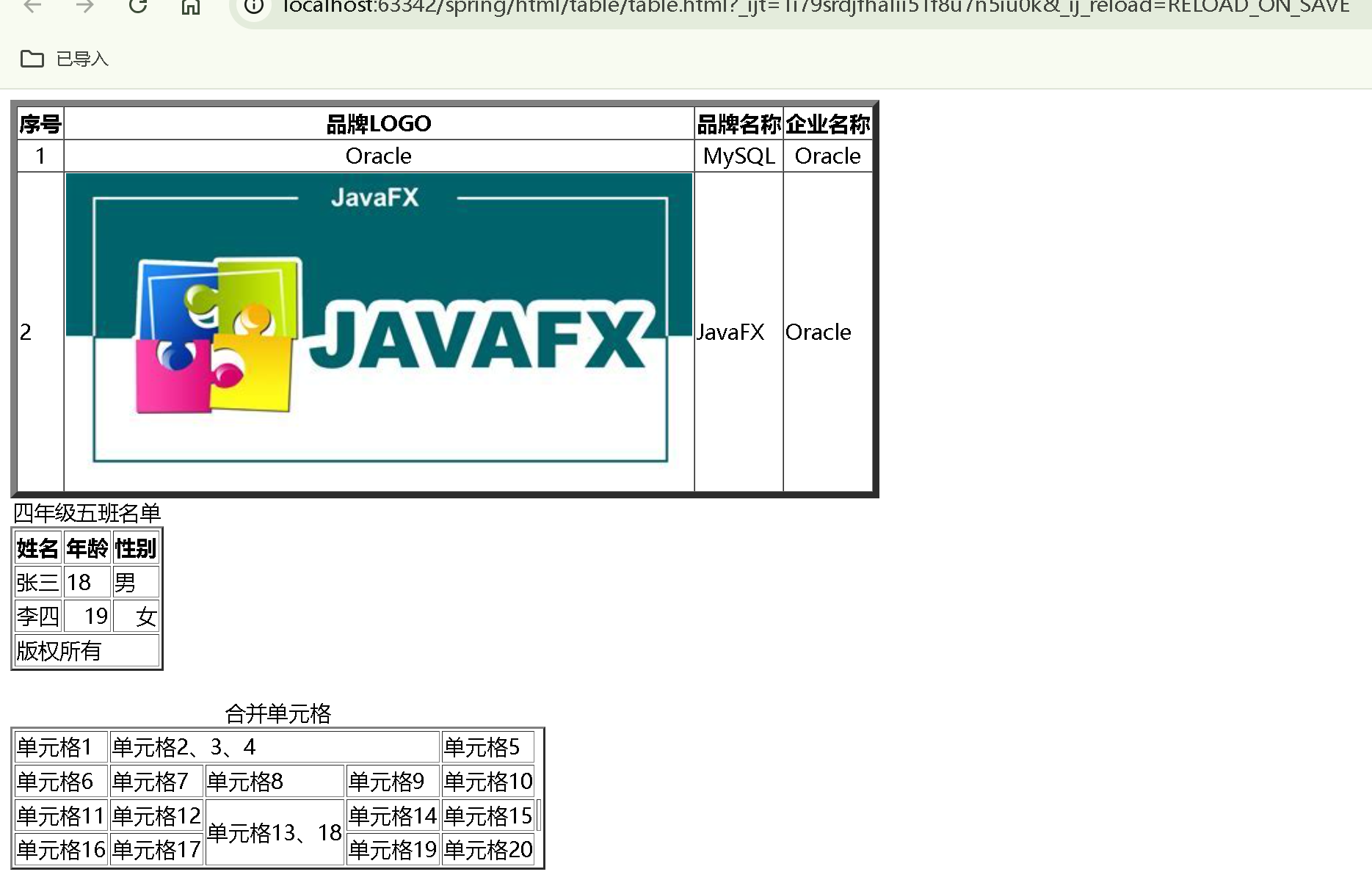The width and height of the screenshot is (1372, 880).
Task: Select the 四年级五班名单 caption
Action: pos(87,512)
